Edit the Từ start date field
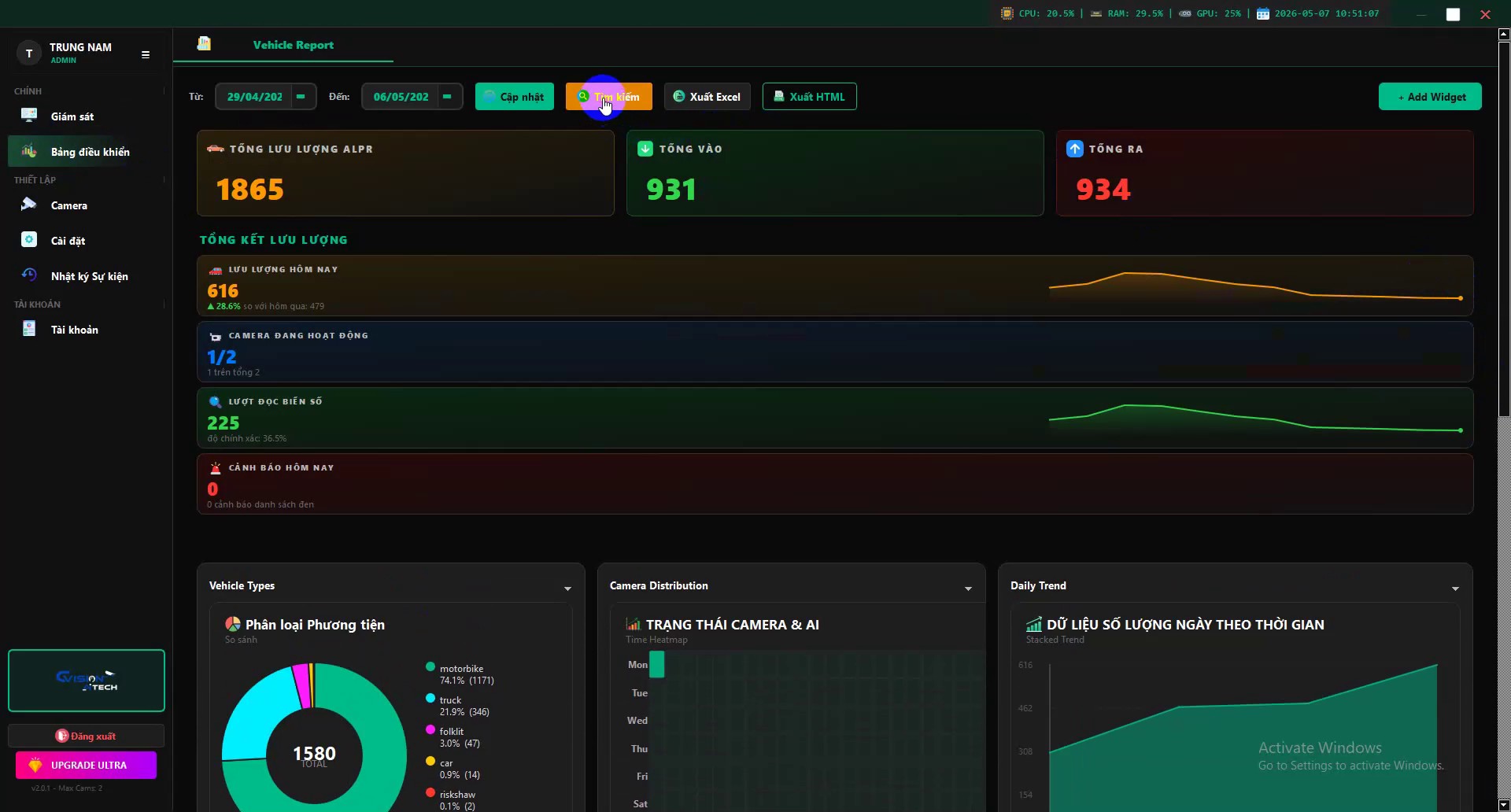Viewport: 1511px width, 812px height. (x=254, y=97)
